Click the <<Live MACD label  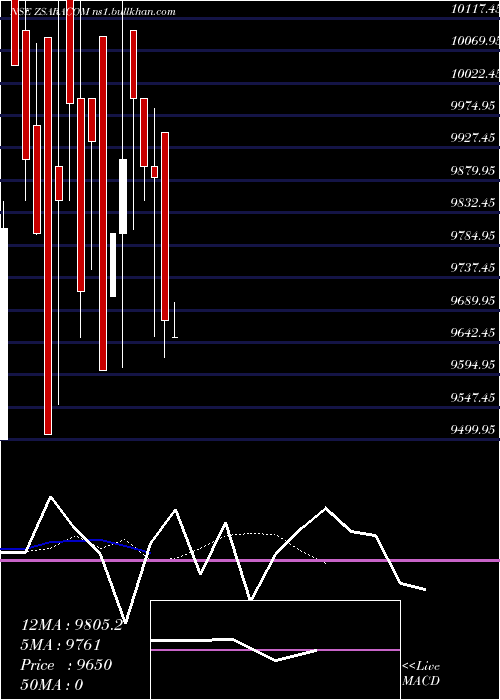(x=421, y=674)
